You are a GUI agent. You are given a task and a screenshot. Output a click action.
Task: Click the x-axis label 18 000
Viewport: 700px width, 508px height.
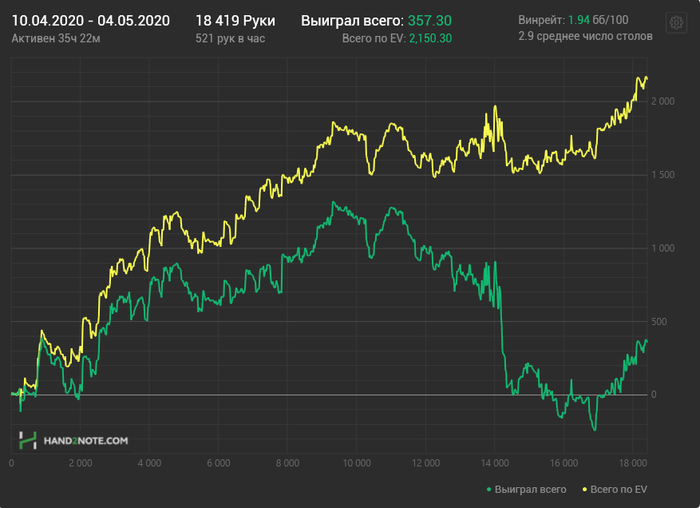tap(633, 463)
